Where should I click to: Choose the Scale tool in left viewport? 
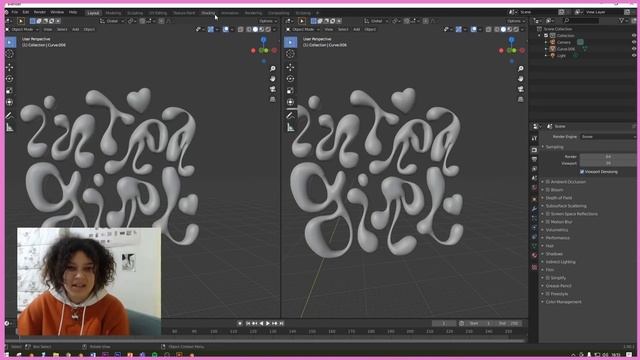10,91
